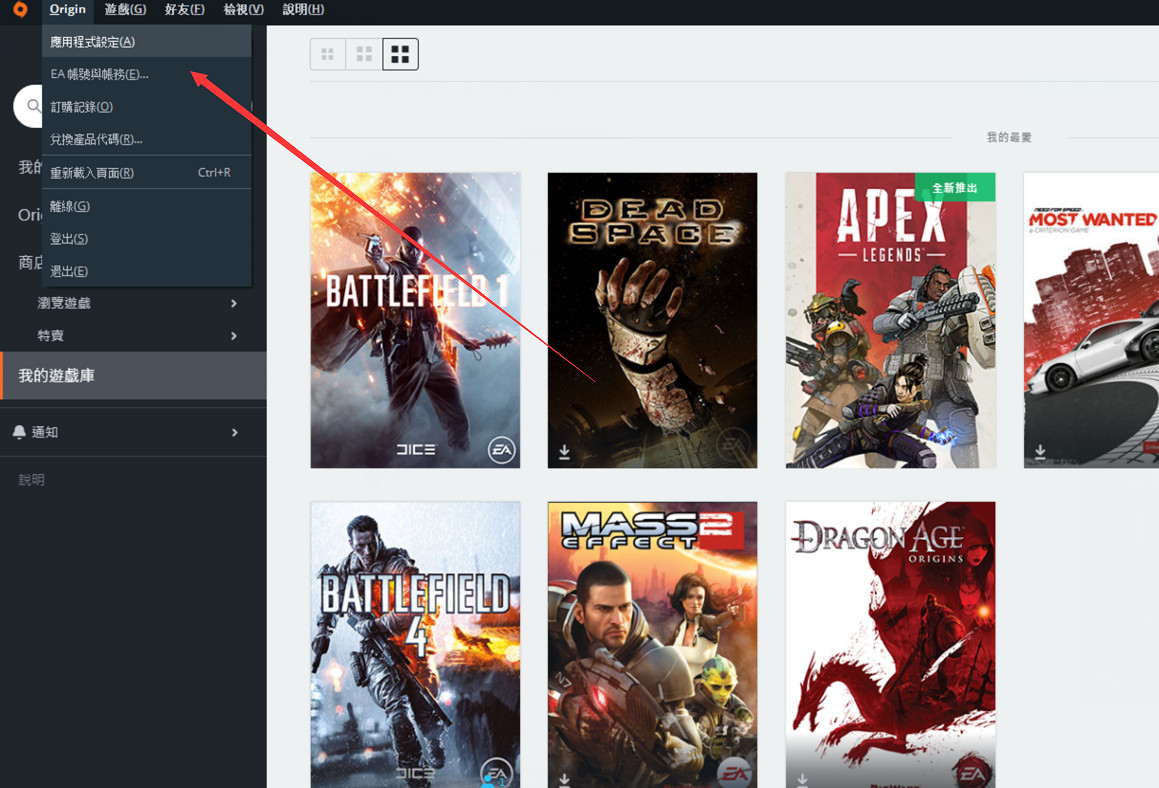The image size is (1159, 788).
Task: Select the large grid view icon
Action: pyautogui.click(x=400, y=54)
